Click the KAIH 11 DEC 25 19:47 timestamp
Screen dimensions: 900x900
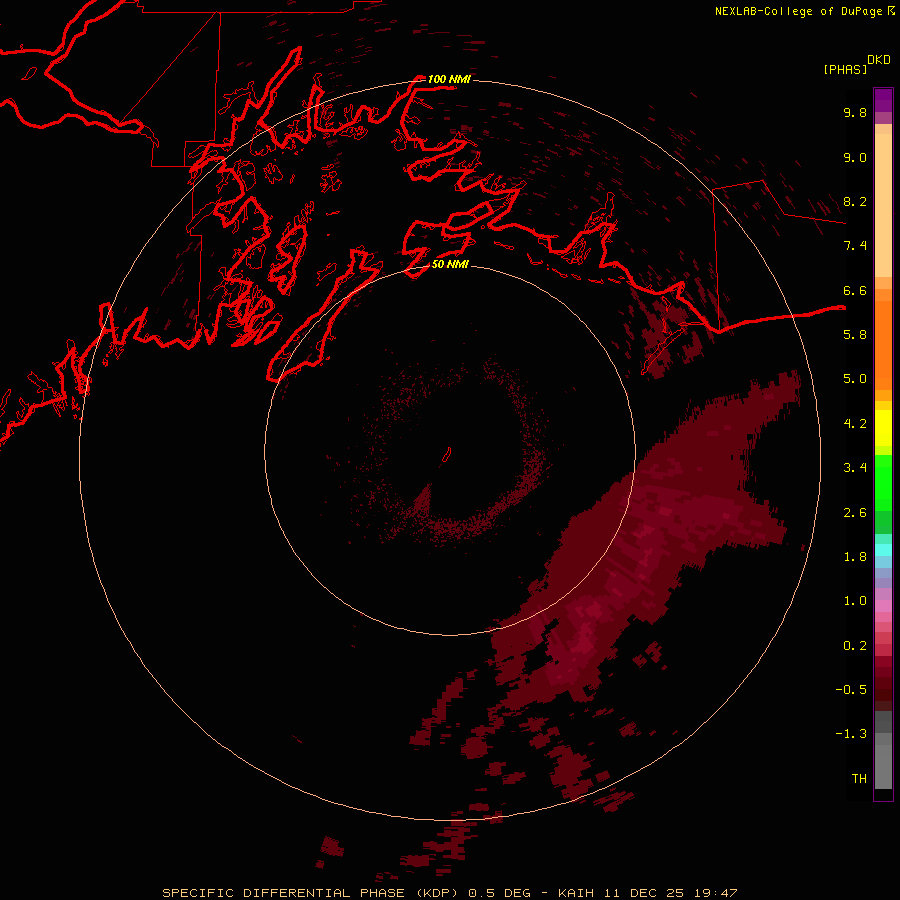click(x=647, y=893)
